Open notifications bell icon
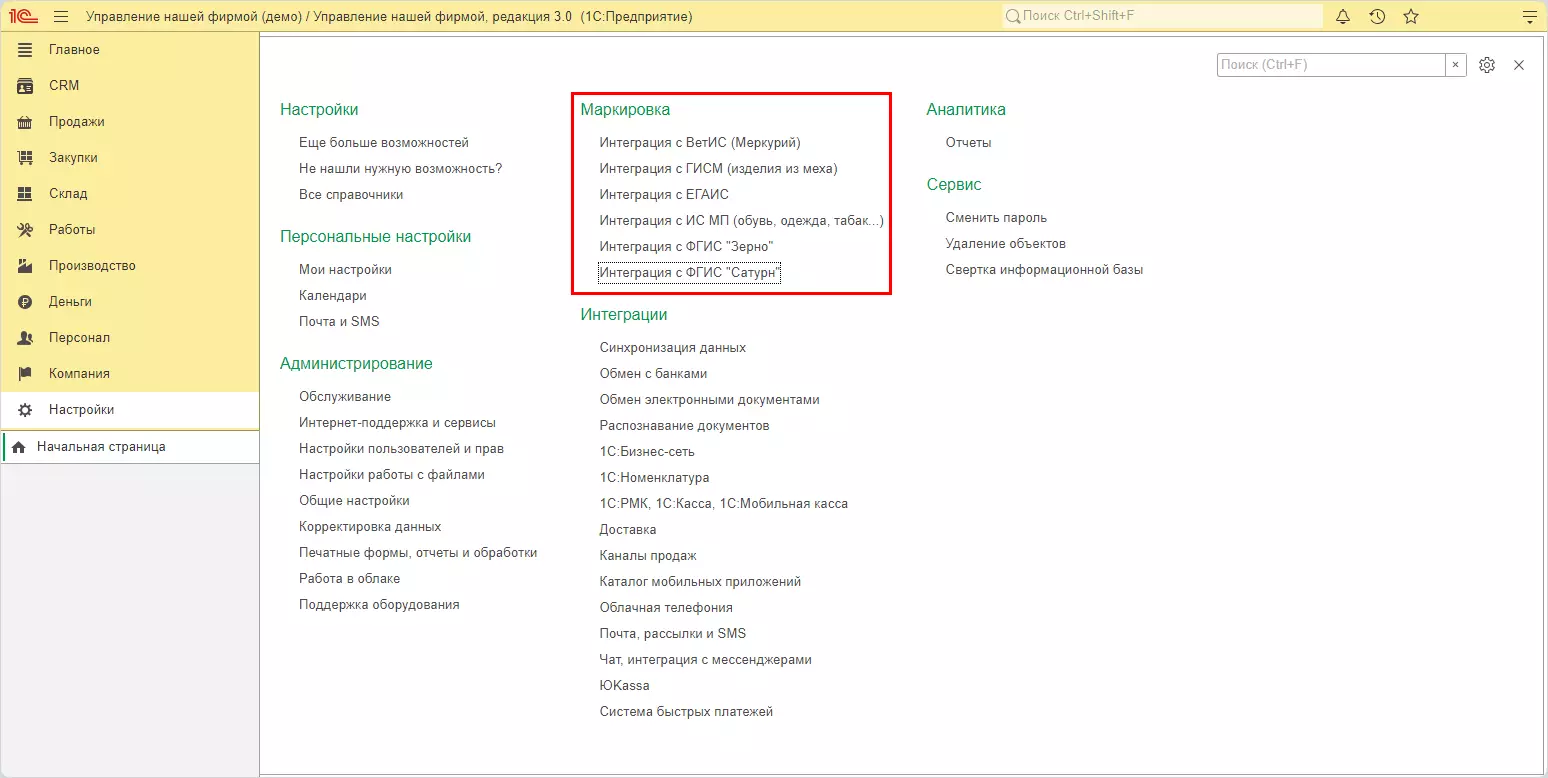The image size is (1548, 778). tap(1343, 16)
